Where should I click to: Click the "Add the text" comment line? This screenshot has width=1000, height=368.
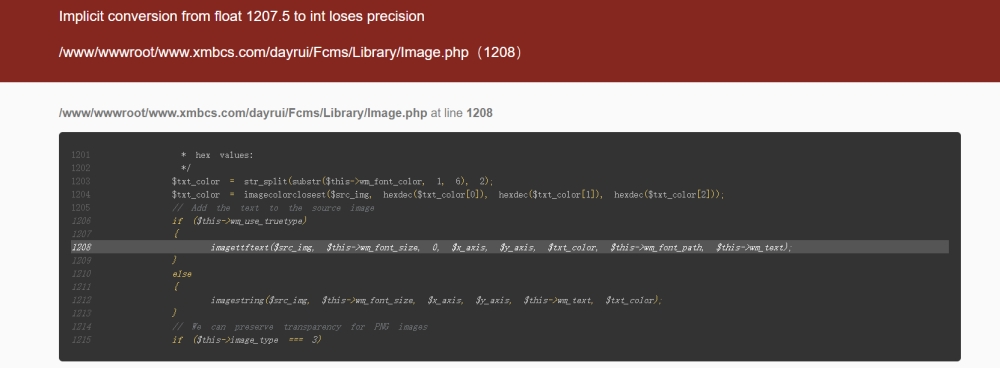click(273, 208)
